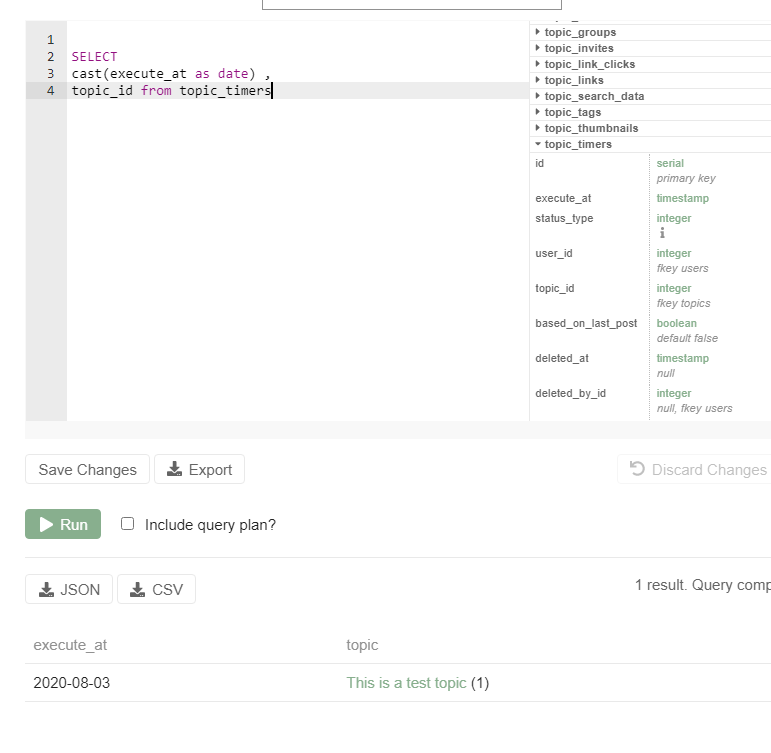Click the download icon on CSV button

point(137,589)
